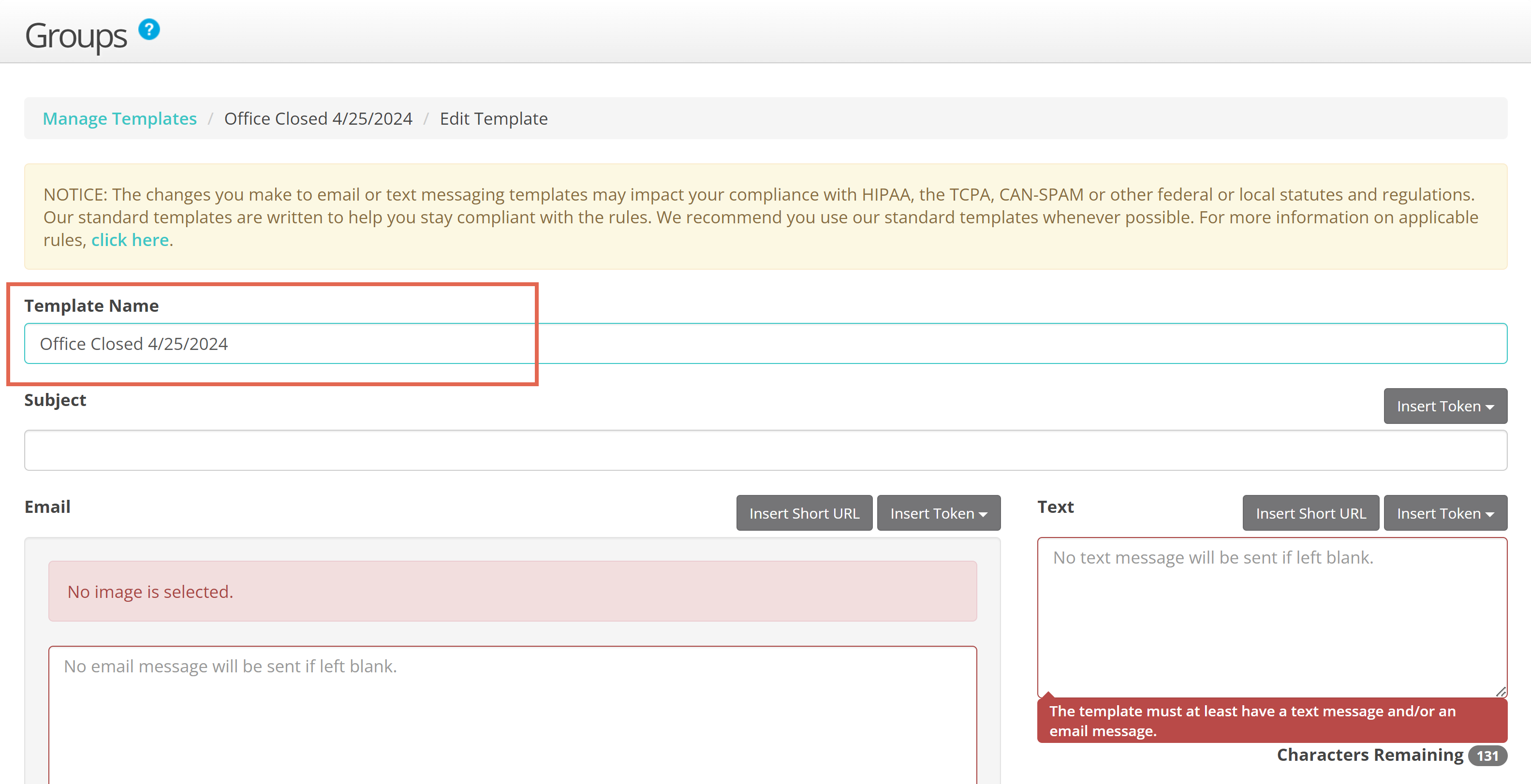
Task: Click the 'No image is selected.' alert
Action: [512, 592]
